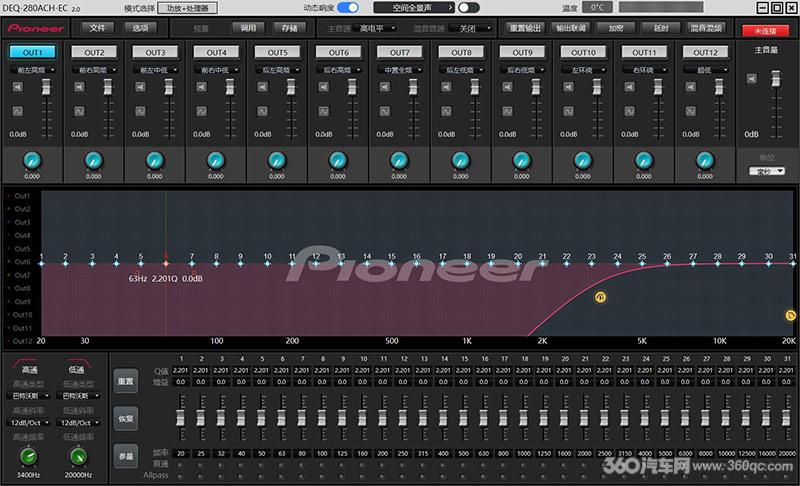Image resolution: width=800 pixels, height=486 pixels.
Task: Click the OUT3 channel gain fader
Action: (168, 87)
